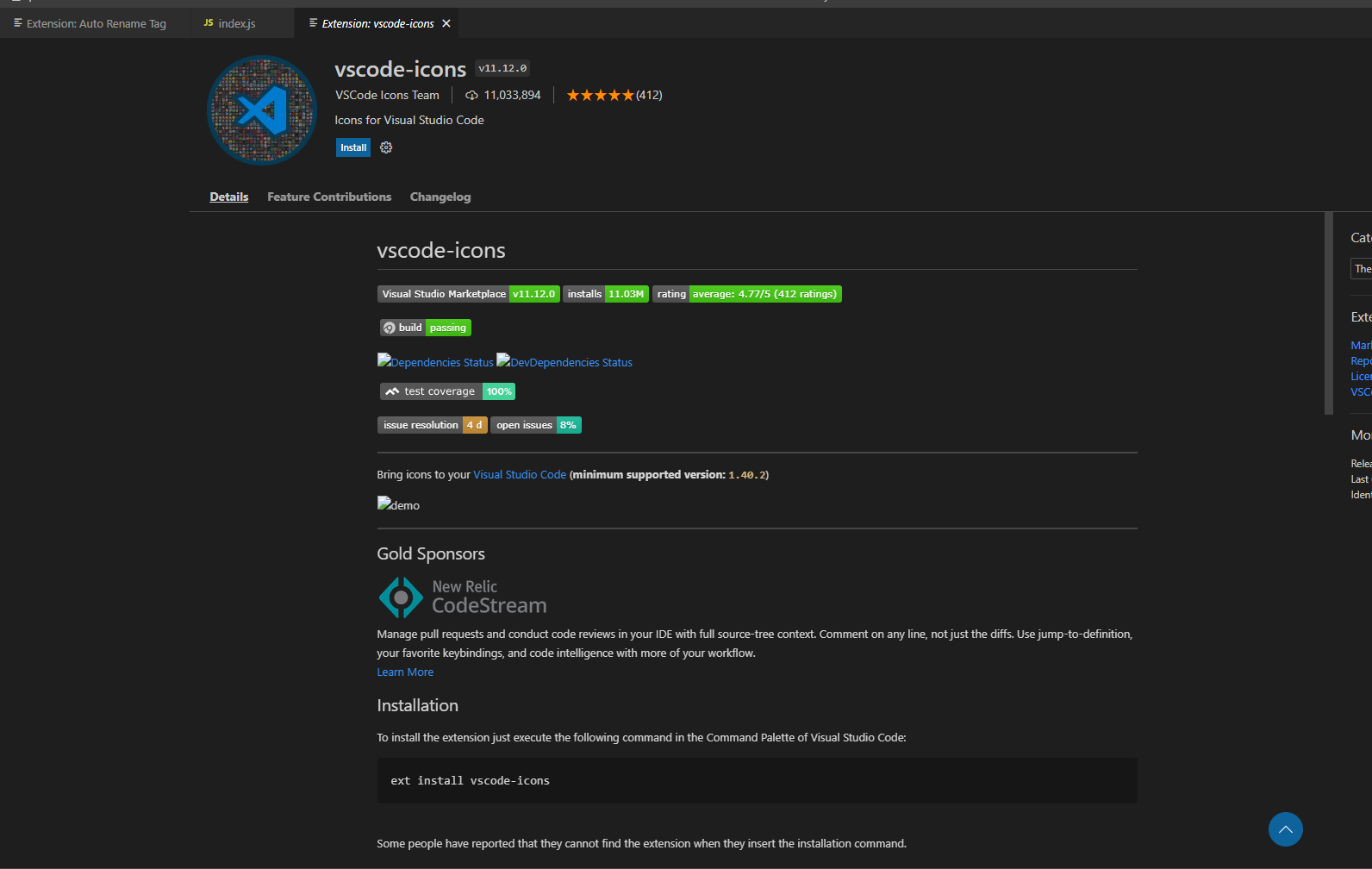Click the install count cloud icon
Viewport: 1372px width, 869px height.
coord(471,95)
